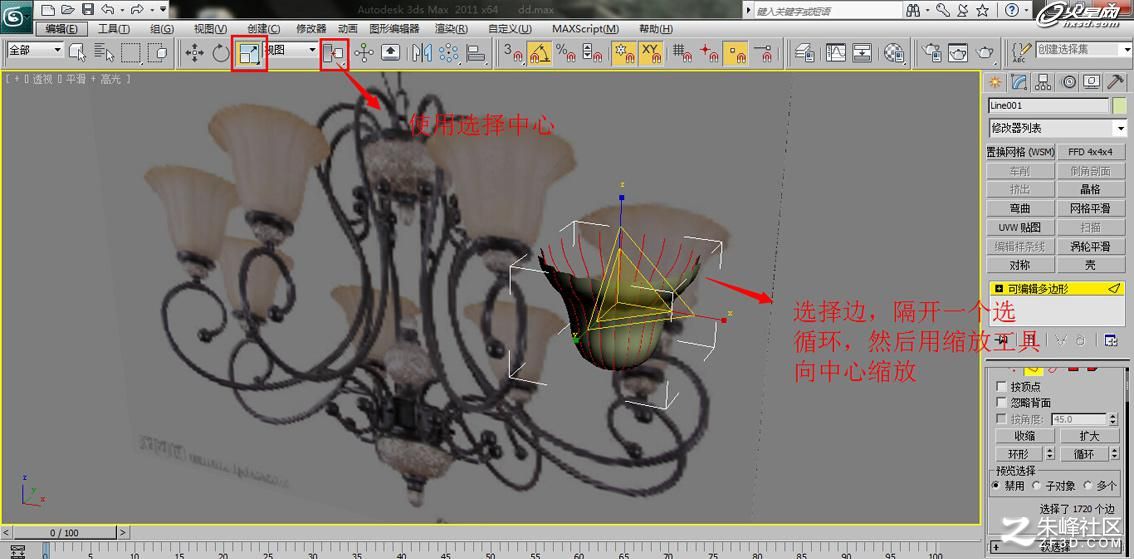This screenshot has width=1134, height=559.
Task: Activate the Select and Move tool
Action: [x=195, y=52]
